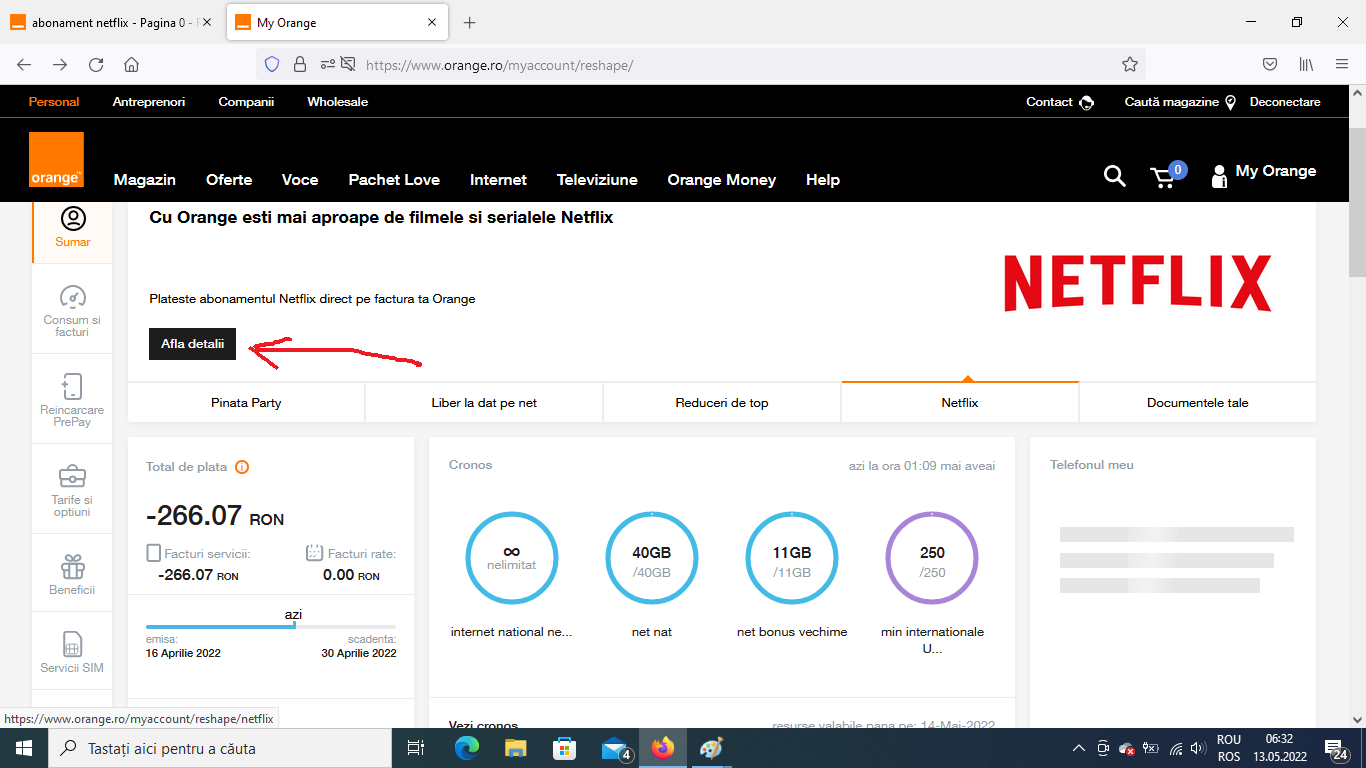Select the nelimitat internet national gauge
The height and width of the screenshot is (768, 1366).
pos(511,558)
